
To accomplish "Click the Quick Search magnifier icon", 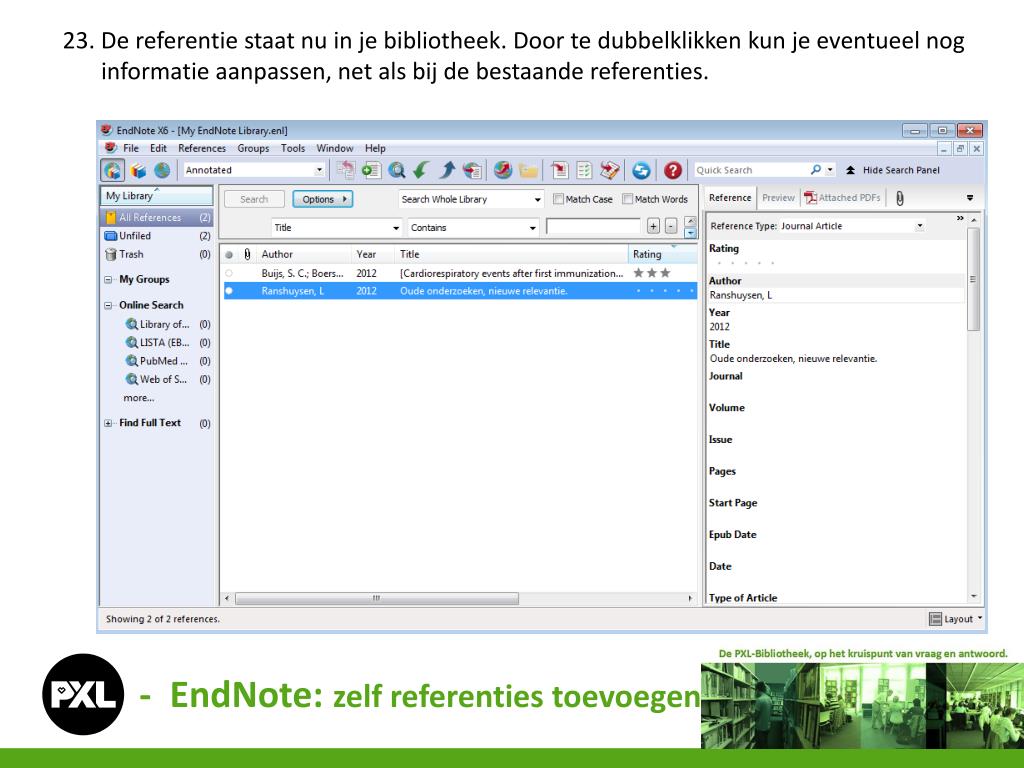I will pyautogui.click(x=816, y=170).
